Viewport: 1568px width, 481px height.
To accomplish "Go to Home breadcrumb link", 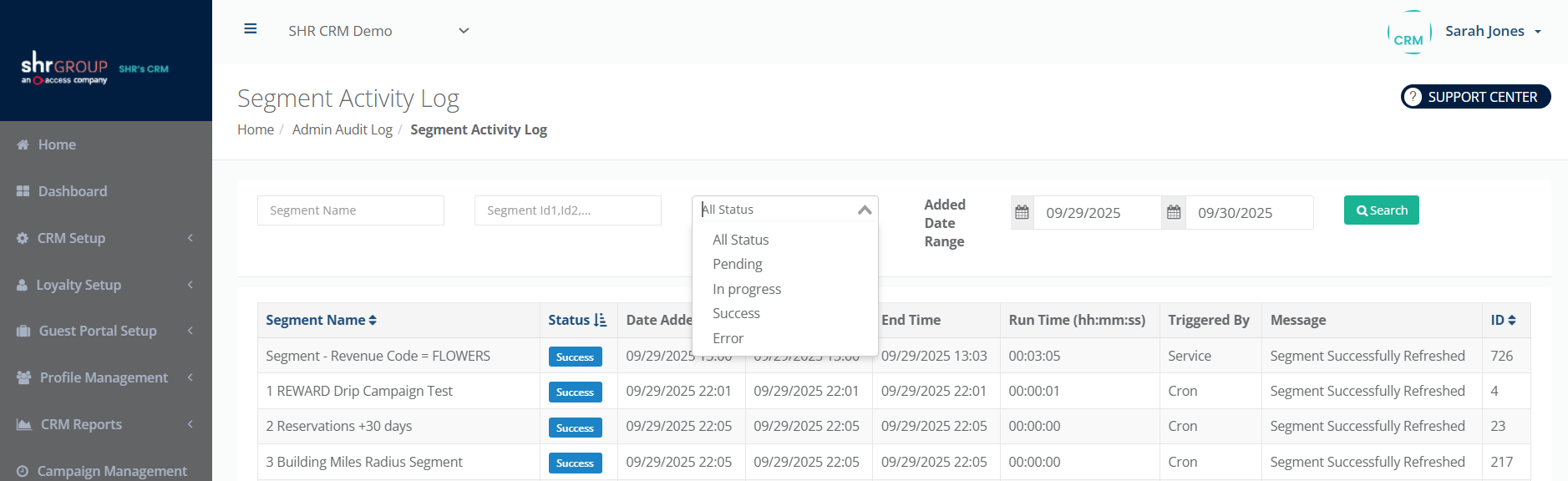I will (x=256, y=129).
